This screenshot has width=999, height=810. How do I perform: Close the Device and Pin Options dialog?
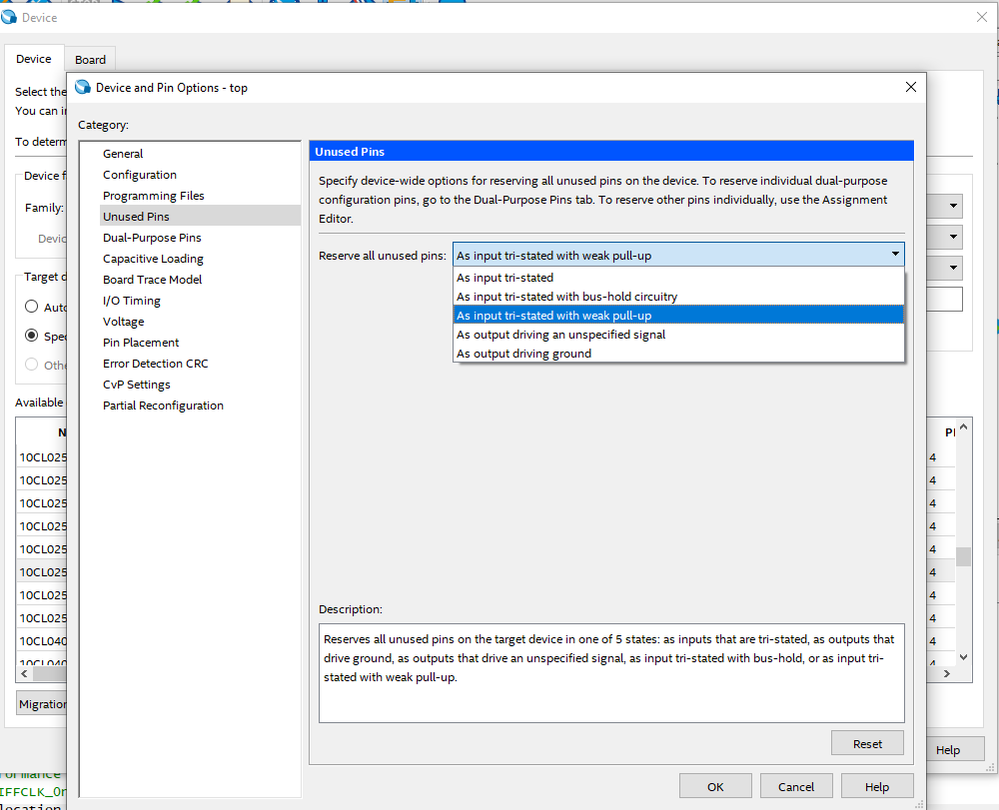[910, 87]
